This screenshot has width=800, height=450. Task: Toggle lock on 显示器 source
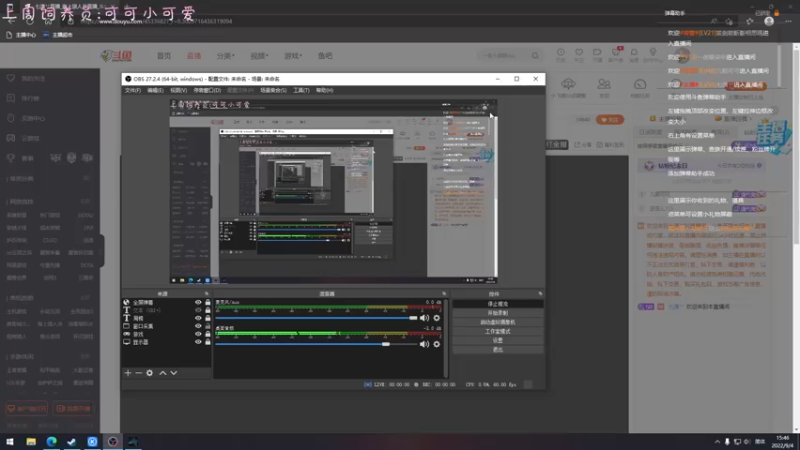coord(208,342)
